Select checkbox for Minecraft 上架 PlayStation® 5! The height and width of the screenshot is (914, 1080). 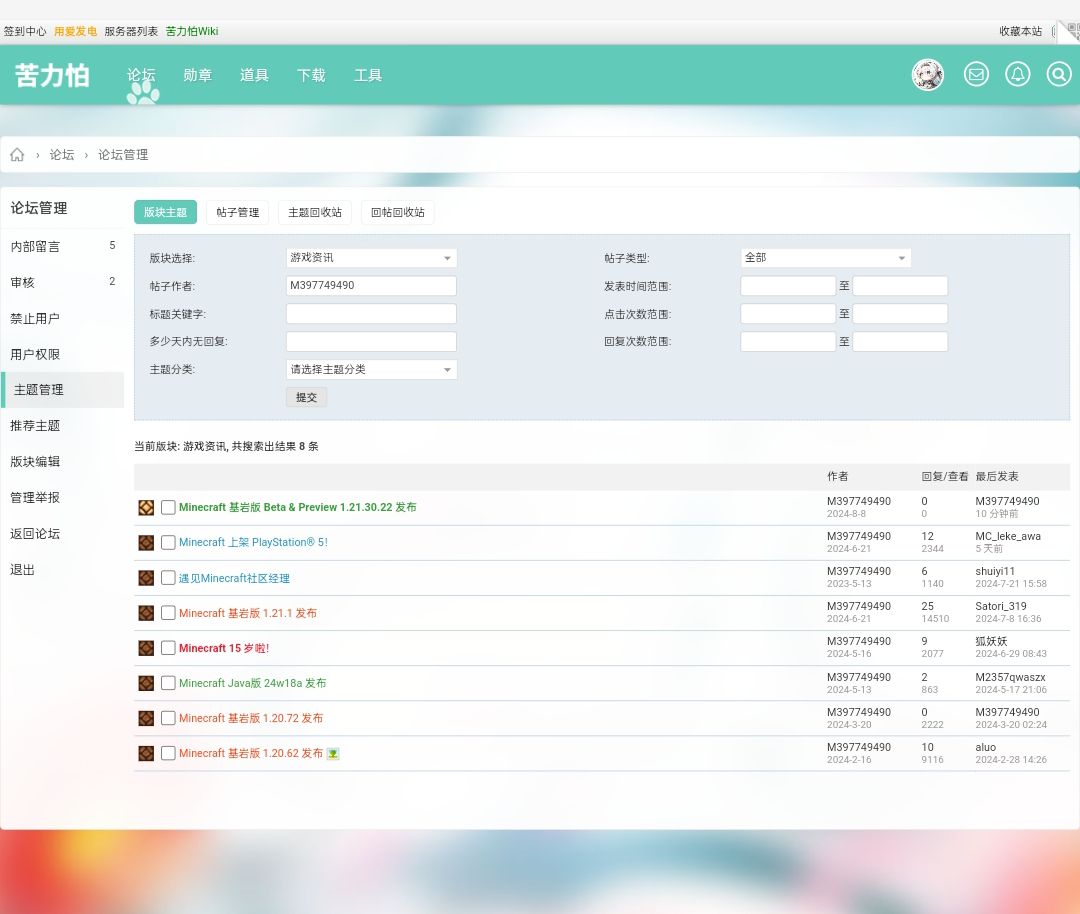pyautogui.click(x=168, y=543)
